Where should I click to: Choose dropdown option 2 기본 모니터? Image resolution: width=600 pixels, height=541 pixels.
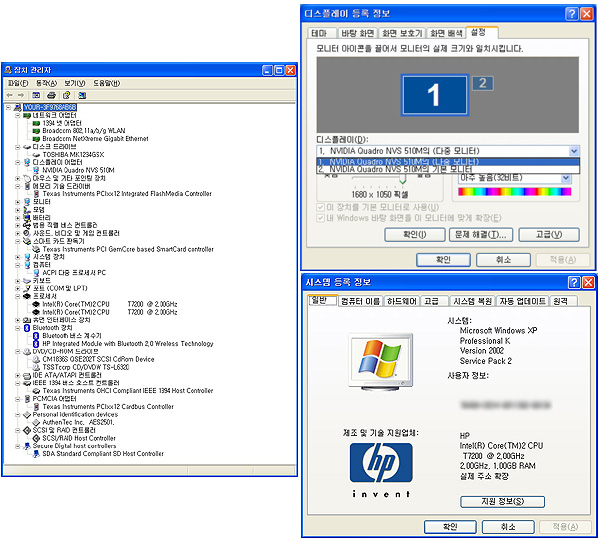click(448, 169)
